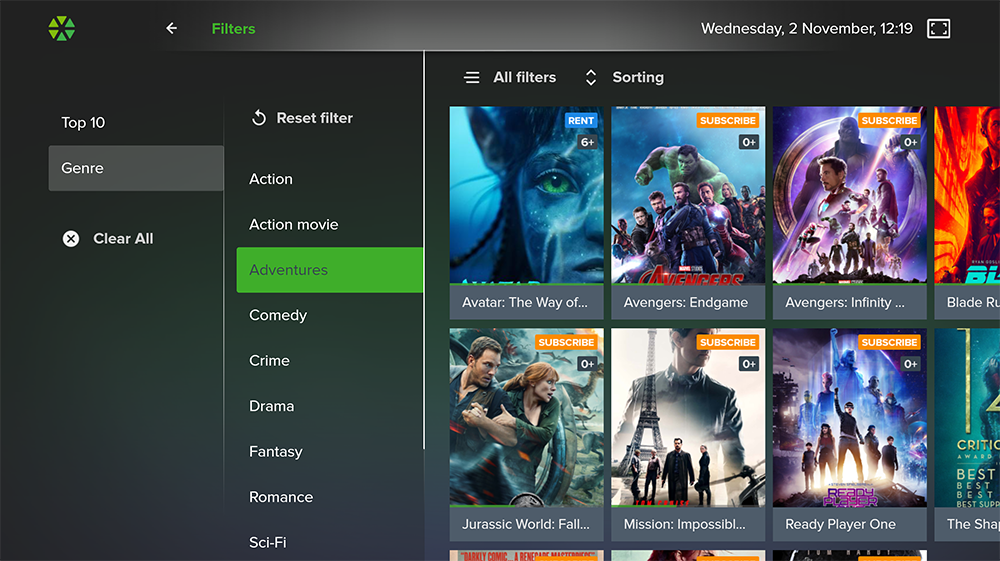This screenshot has width=1000, height=561.
Task: Select the highlighted Adventures genre
Action: point(330,270)
